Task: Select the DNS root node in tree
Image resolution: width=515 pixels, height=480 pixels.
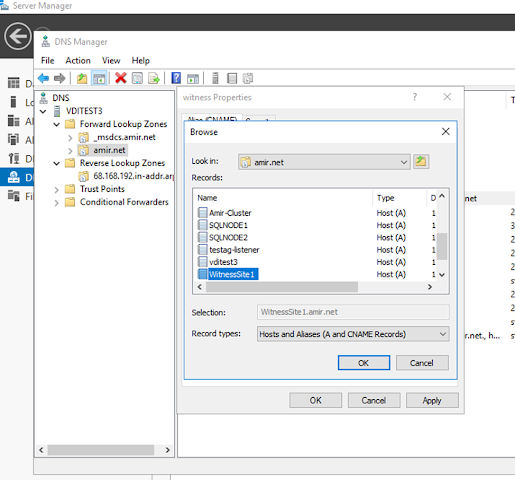Action: pyautogui.click(x=60, y=98)
